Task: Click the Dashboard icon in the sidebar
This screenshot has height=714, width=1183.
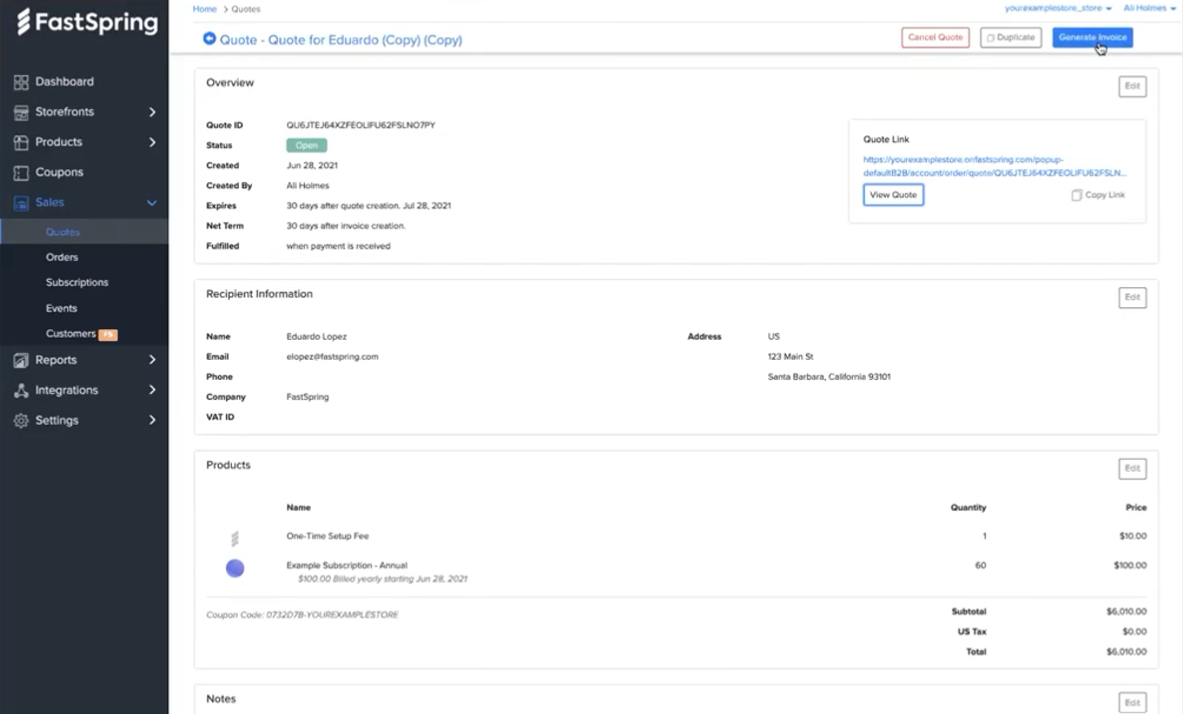Action: [x=22, y=81]
